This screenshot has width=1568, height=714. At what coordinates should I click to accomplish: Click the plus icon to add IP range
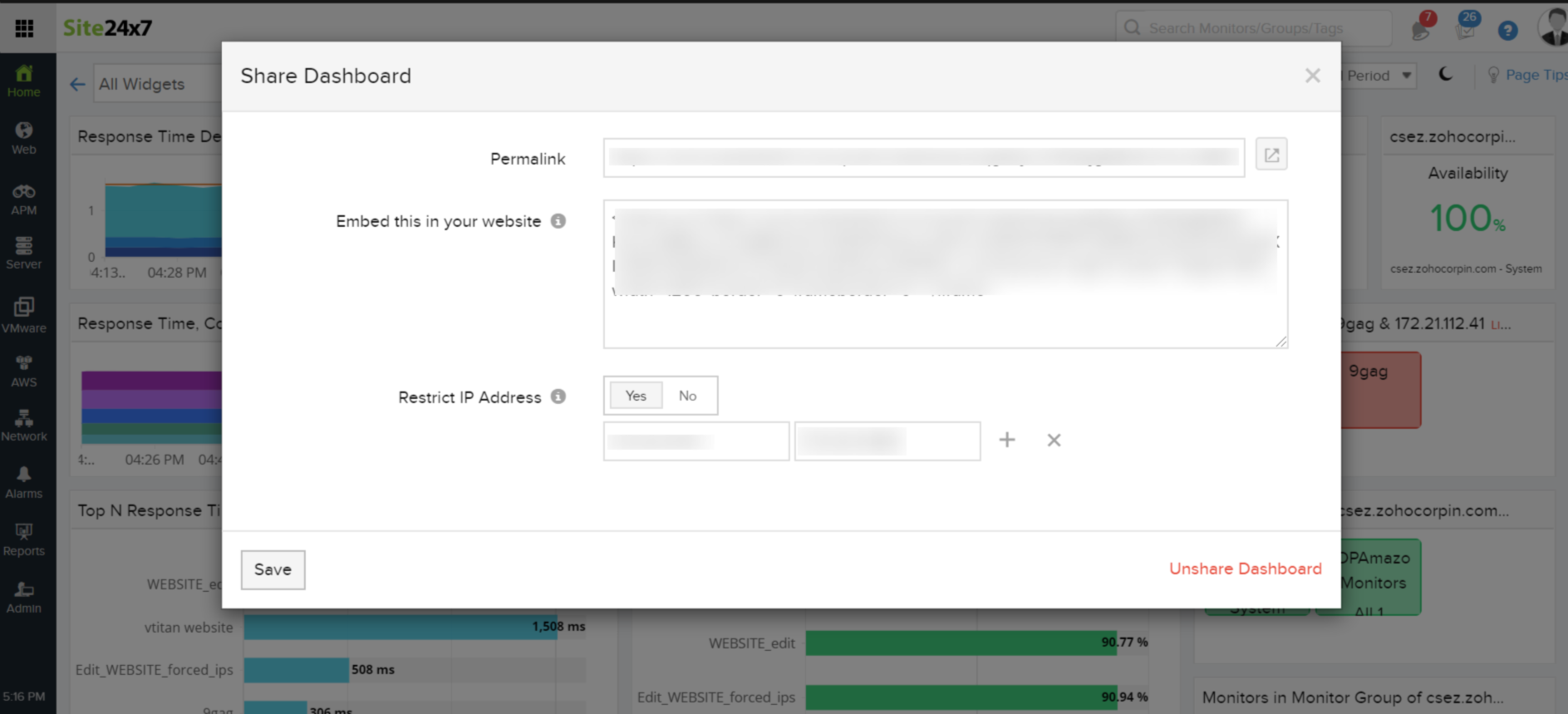(x=1006, y=440)
